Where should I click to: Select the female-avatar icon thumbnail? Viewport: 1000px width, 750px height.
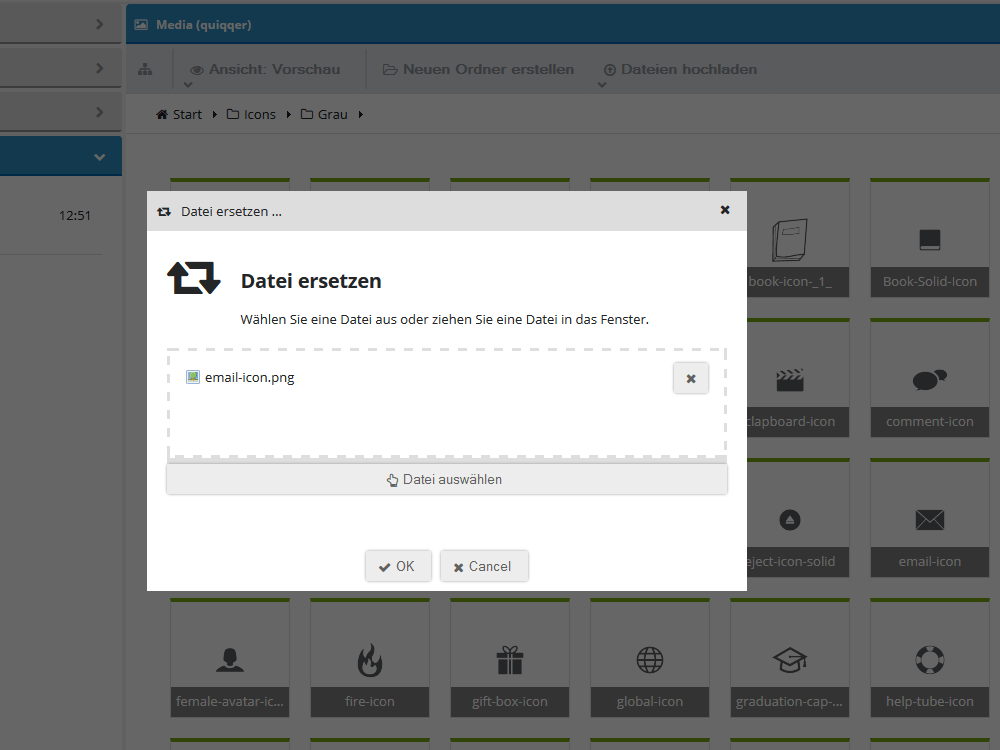coord(230,658)
